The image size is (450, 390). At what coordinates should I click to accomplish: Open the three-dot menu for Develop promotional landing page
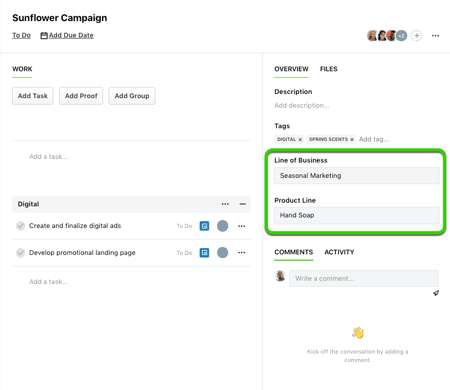click(x=242, y=253)
